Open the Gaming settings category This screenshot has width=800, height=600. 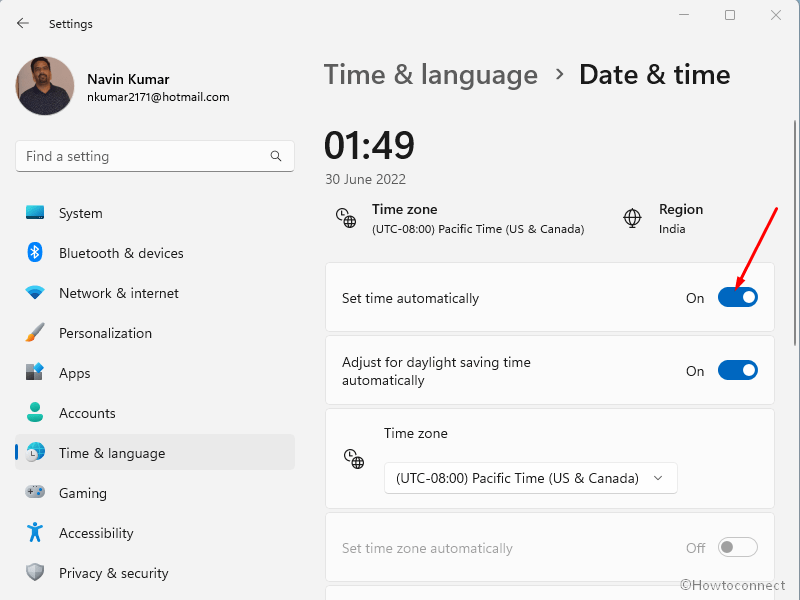(83, 493)
